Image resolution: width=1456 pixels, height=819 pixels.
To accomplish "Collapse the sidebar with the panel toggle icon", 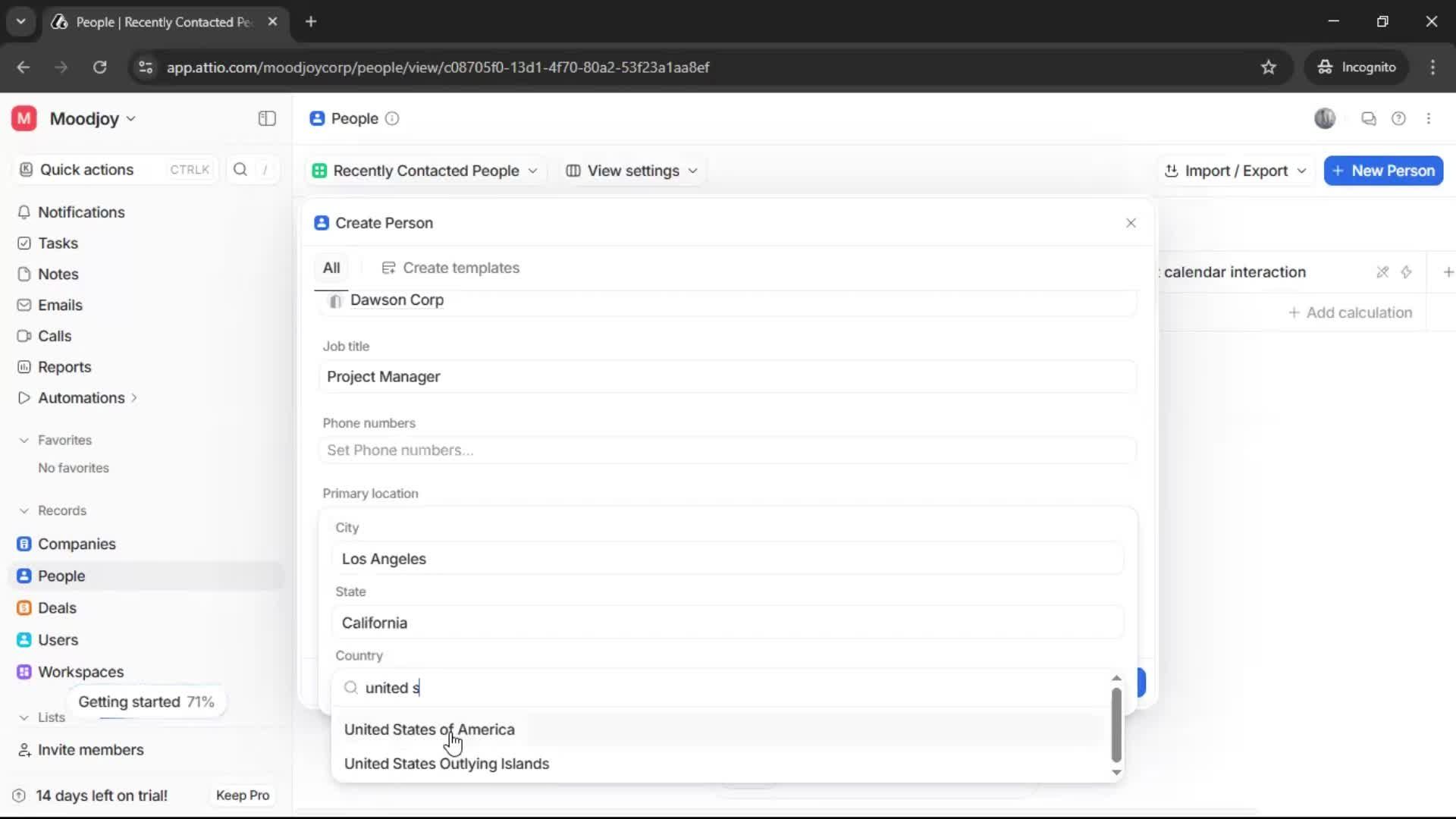I will point(265,118).
